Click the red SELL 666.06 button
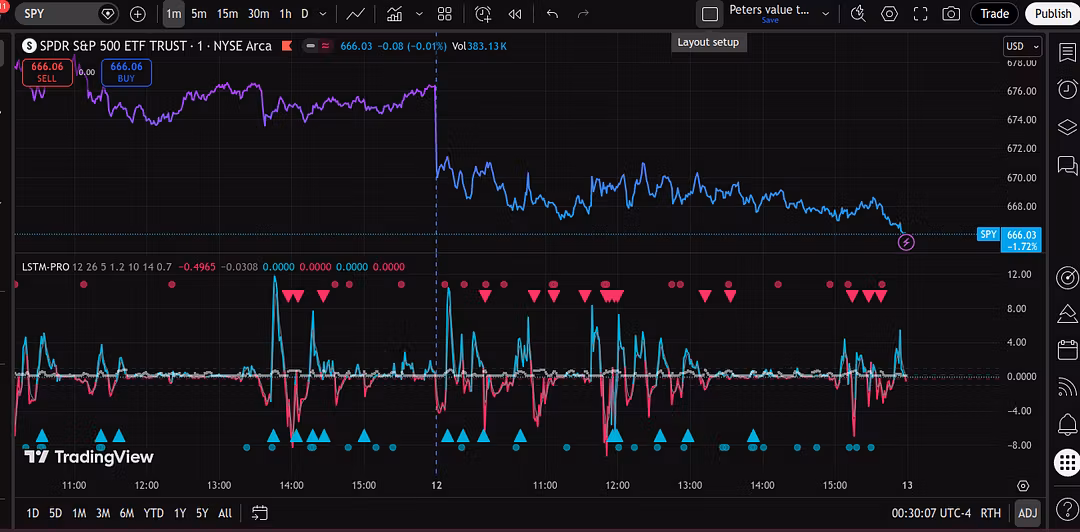Viewport: 1080px width, 532px height. (x=47, y=72)
